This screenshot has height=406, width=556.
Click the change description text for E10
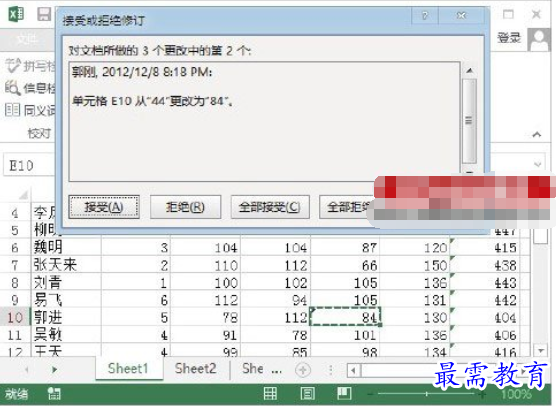click(x=153, y=101)
